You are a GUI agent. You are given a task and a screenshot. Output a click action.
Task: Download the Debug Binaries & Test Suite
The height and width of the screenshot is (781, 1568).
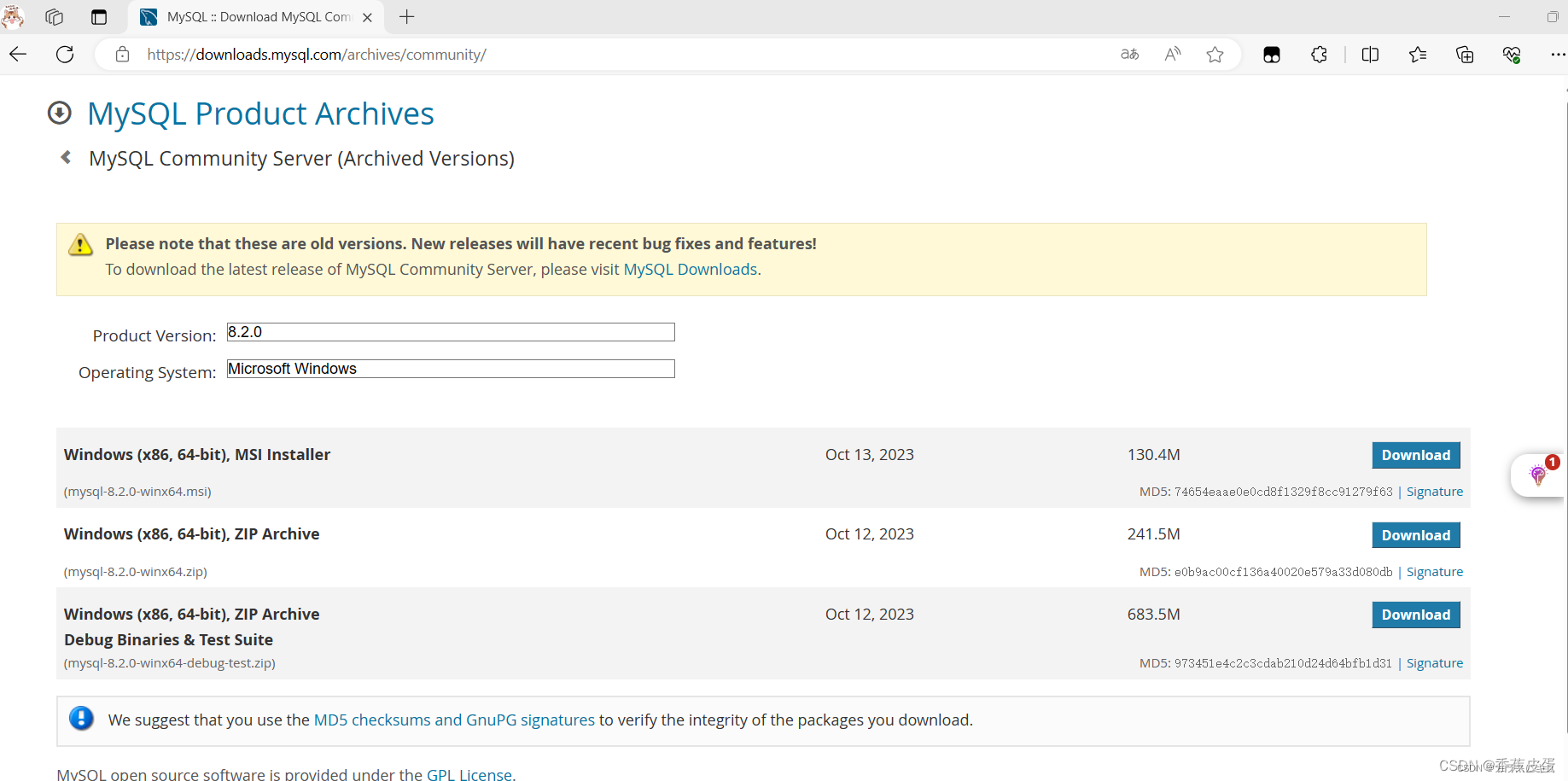pyautogui.click(x=1416, y=615)
